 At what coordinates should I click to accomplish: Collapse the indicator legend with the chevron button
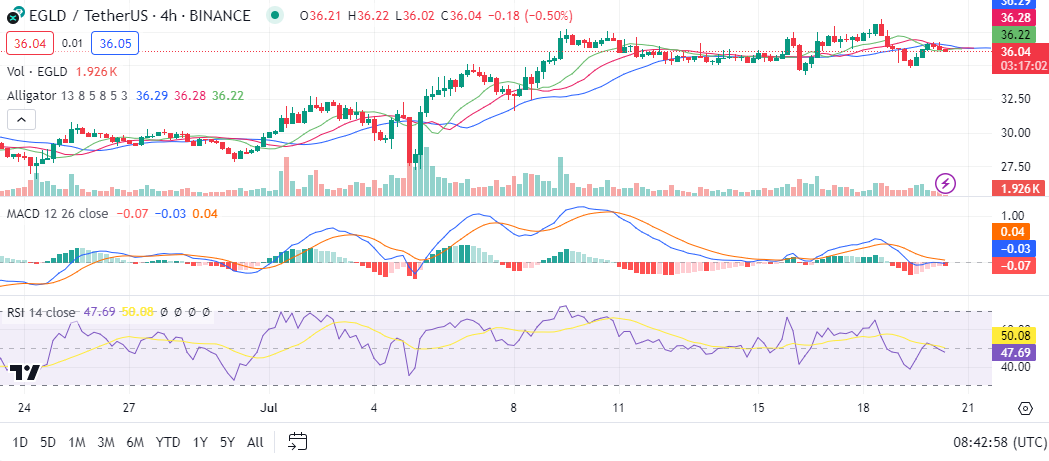pyautogui.click(x=21, y=120)
